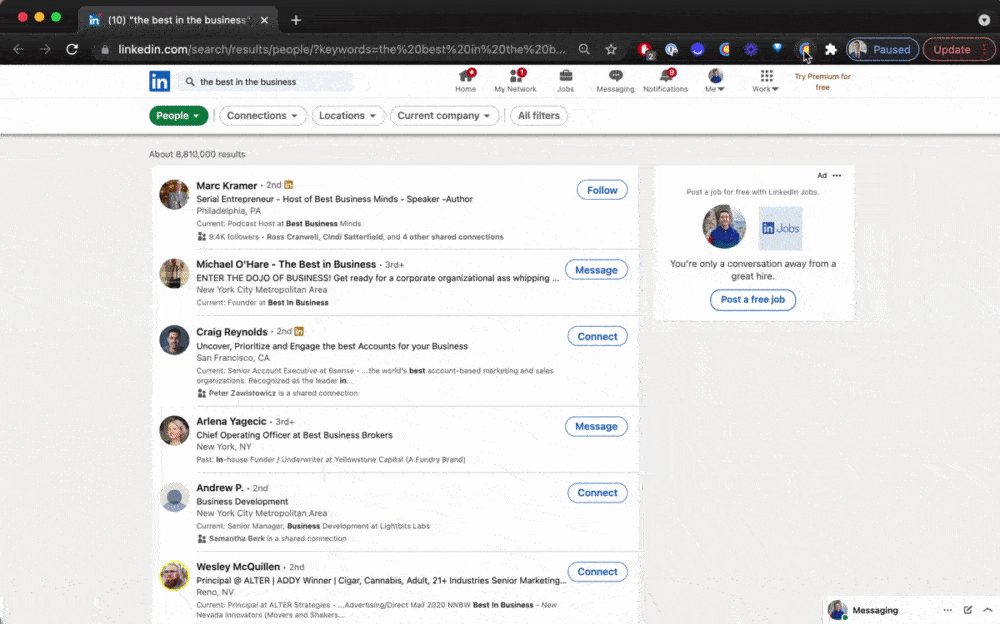Click Arlena Yagecic's profile photo
Screen dimensions: 1000x624
pos(174,430)
